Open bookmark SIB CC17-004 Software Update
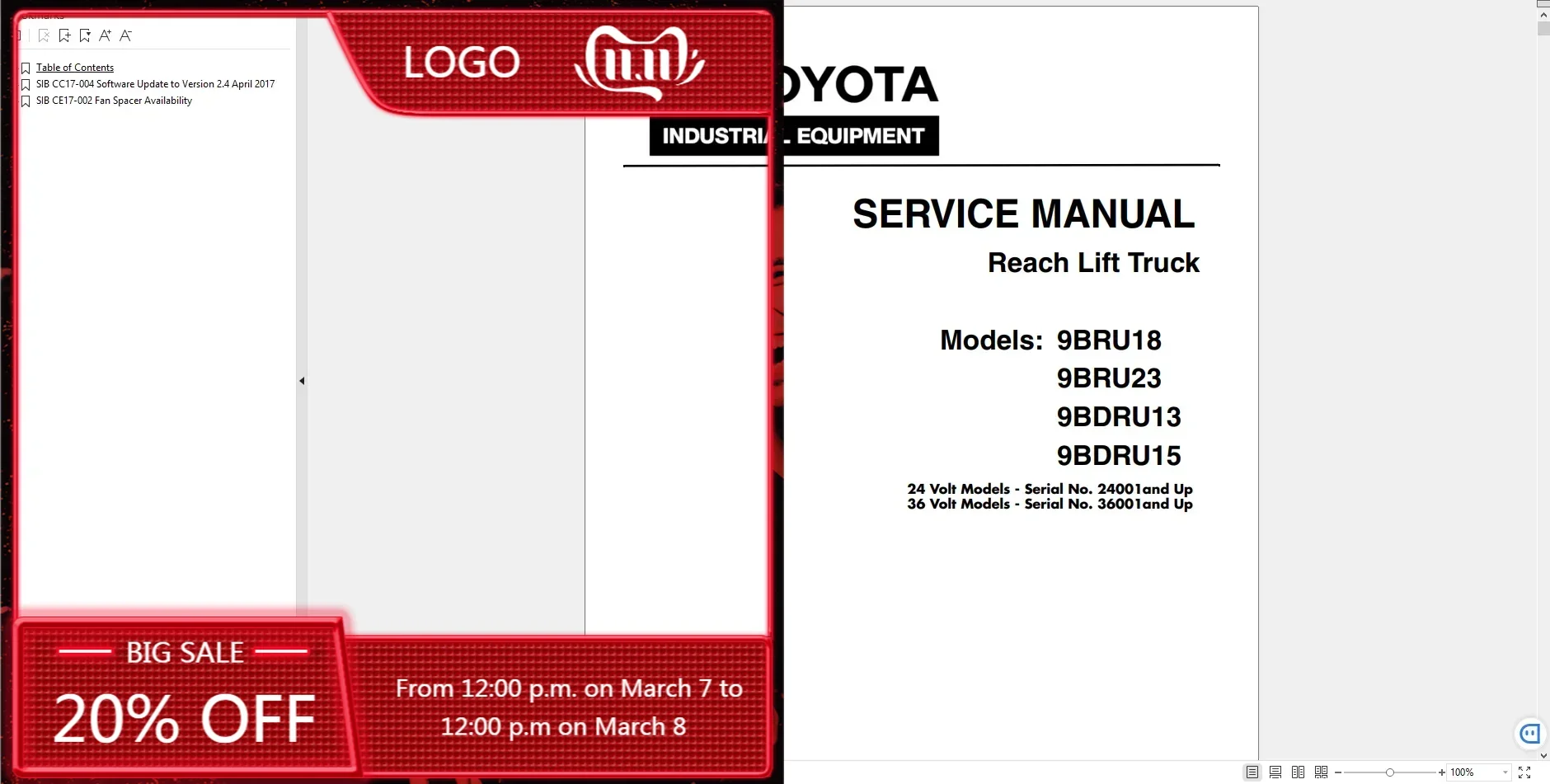Viewport: 1550px width, 784px height. [x=156, y=84]
